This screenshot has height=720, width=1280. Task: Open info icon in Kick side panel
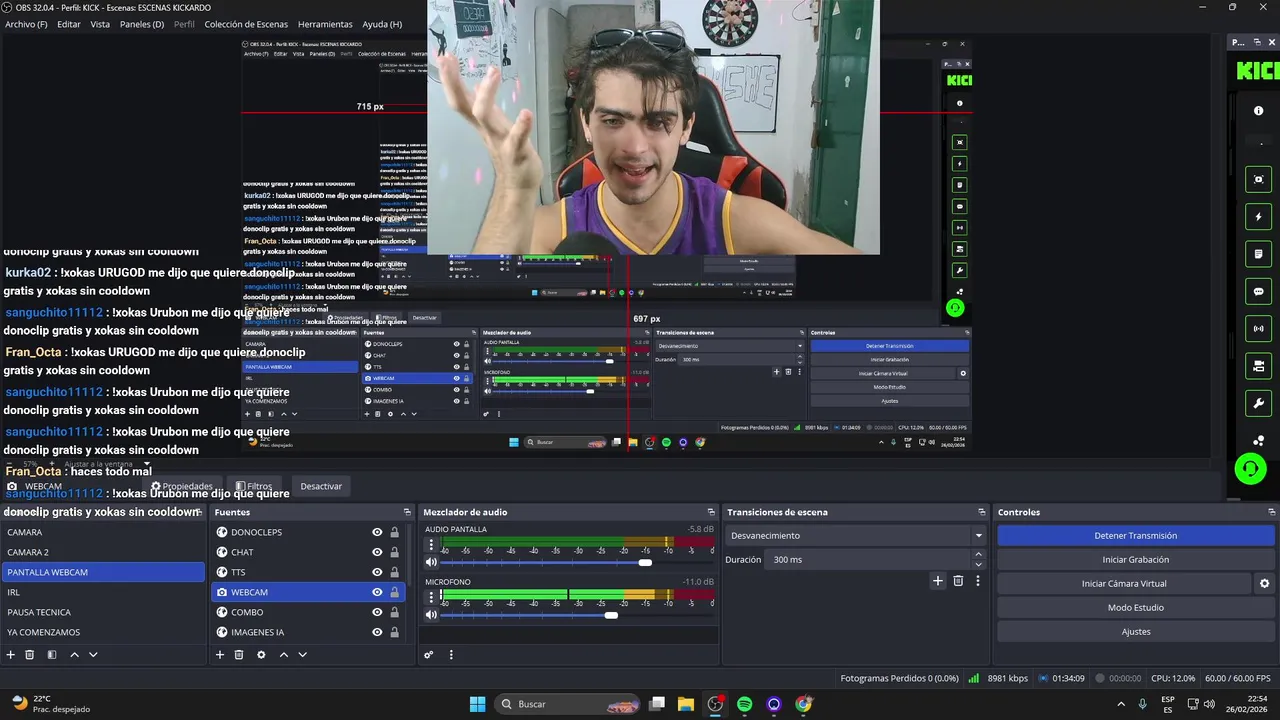pos(1259,111)
